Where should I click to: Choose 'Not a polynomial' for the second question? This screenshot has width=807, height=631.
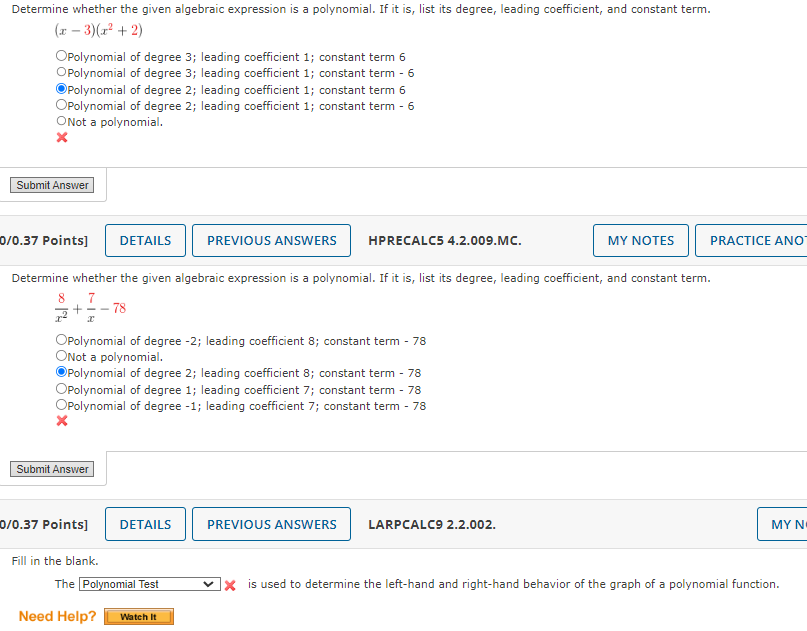point(59,356)
